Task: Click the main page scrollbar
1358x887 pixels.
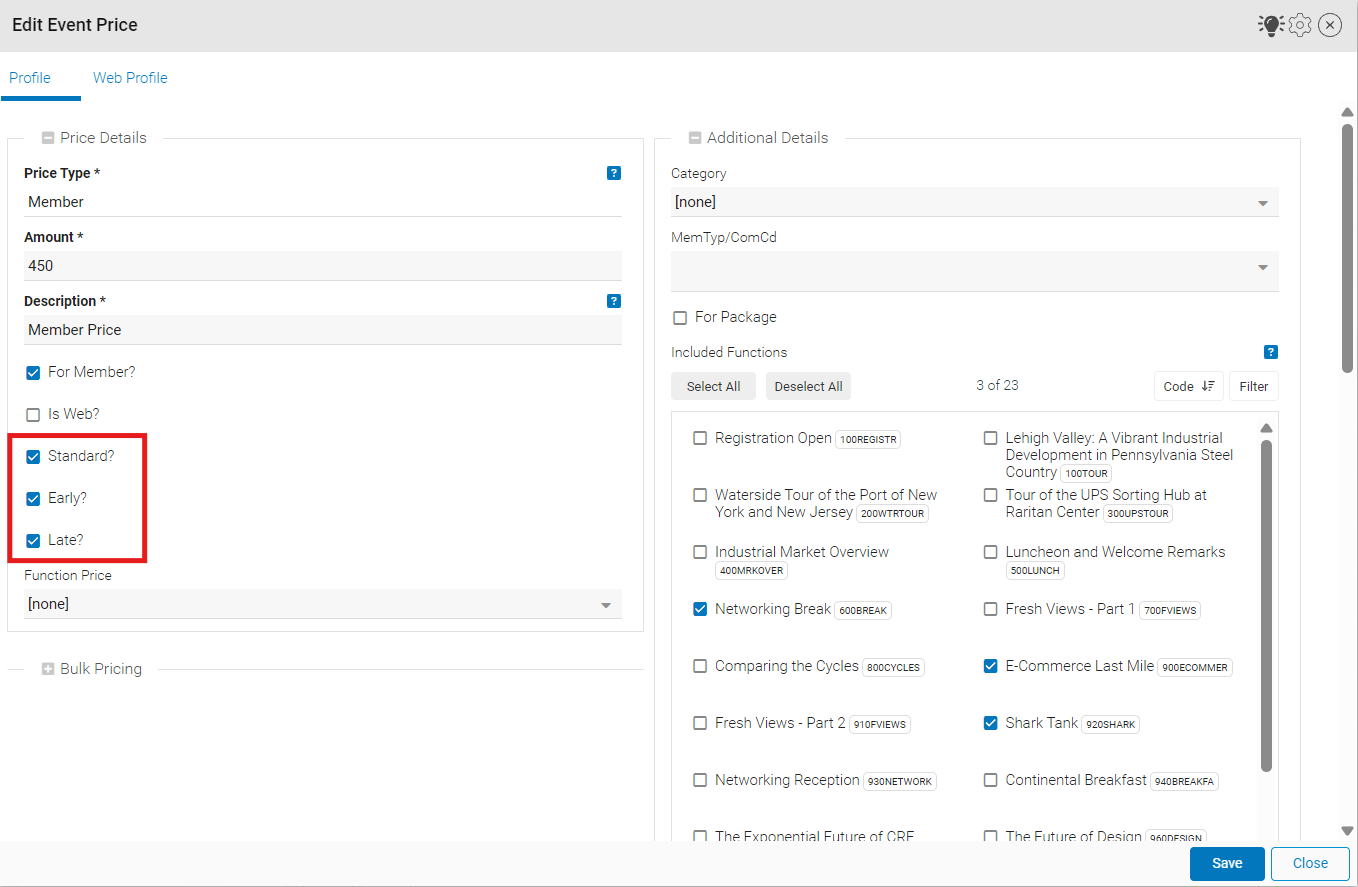Action: [x=1348, y=247]
